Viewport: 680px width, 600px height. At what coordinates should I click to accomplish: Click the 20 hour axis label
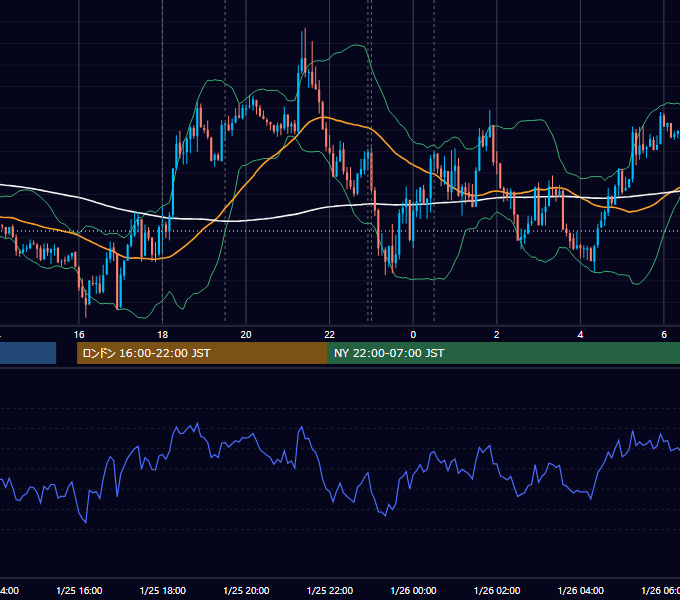point(246,335)
